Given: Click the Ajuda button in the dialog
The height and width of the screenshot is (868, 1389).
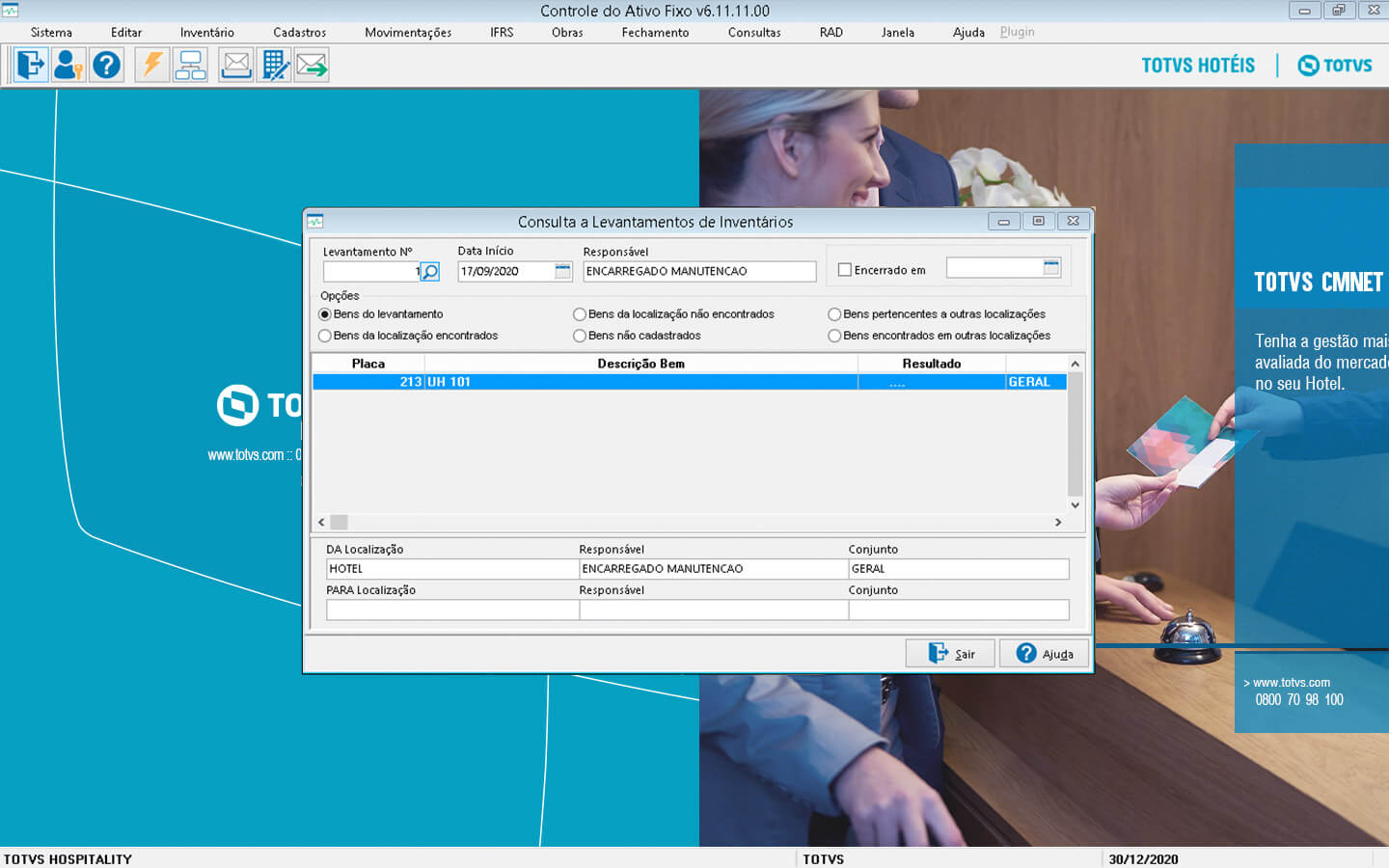Looking at the screenshot, I should pyautogui.click(x=1045, y=654).
